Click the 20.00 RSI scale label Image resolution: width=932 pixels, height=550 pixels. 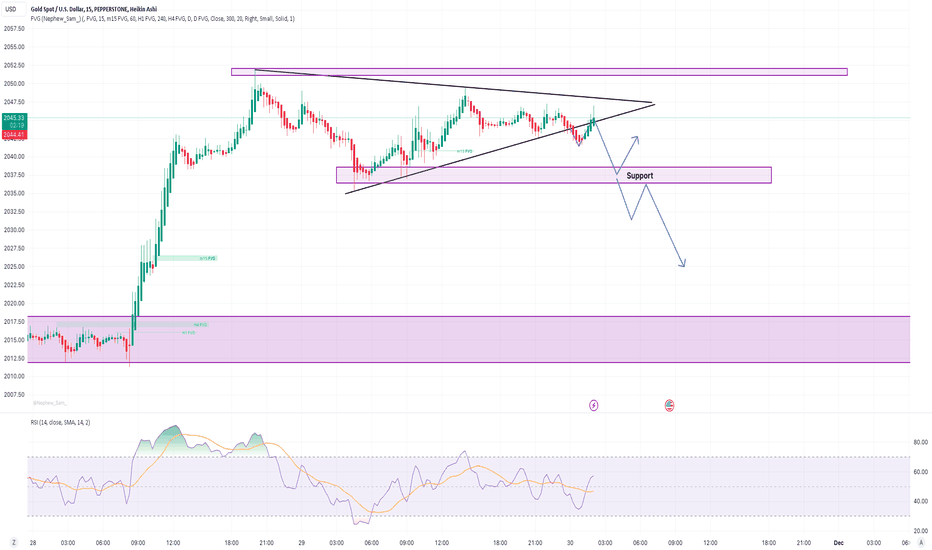920,531
